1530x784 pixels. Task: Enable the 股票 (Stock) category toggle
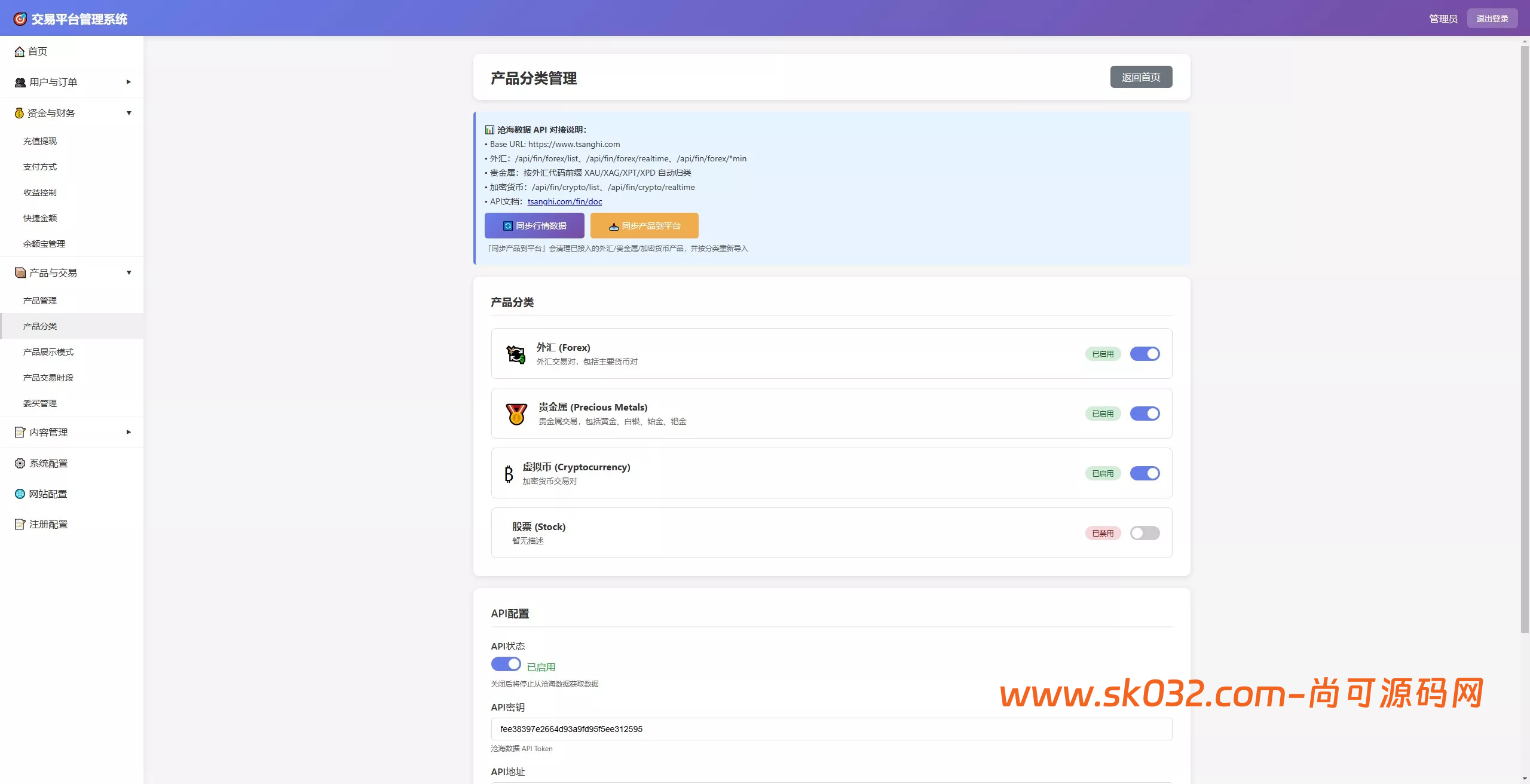tap(1145, 533)
